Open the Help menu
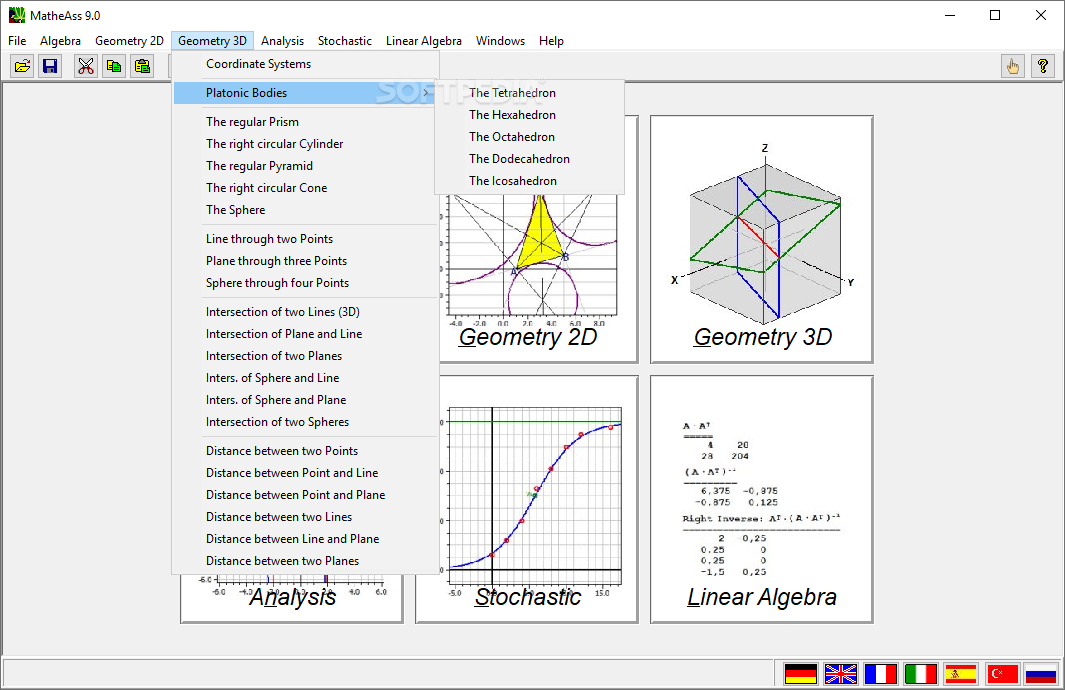The height and width of the screenshot is (690, 1065). (x=552, y=41)
